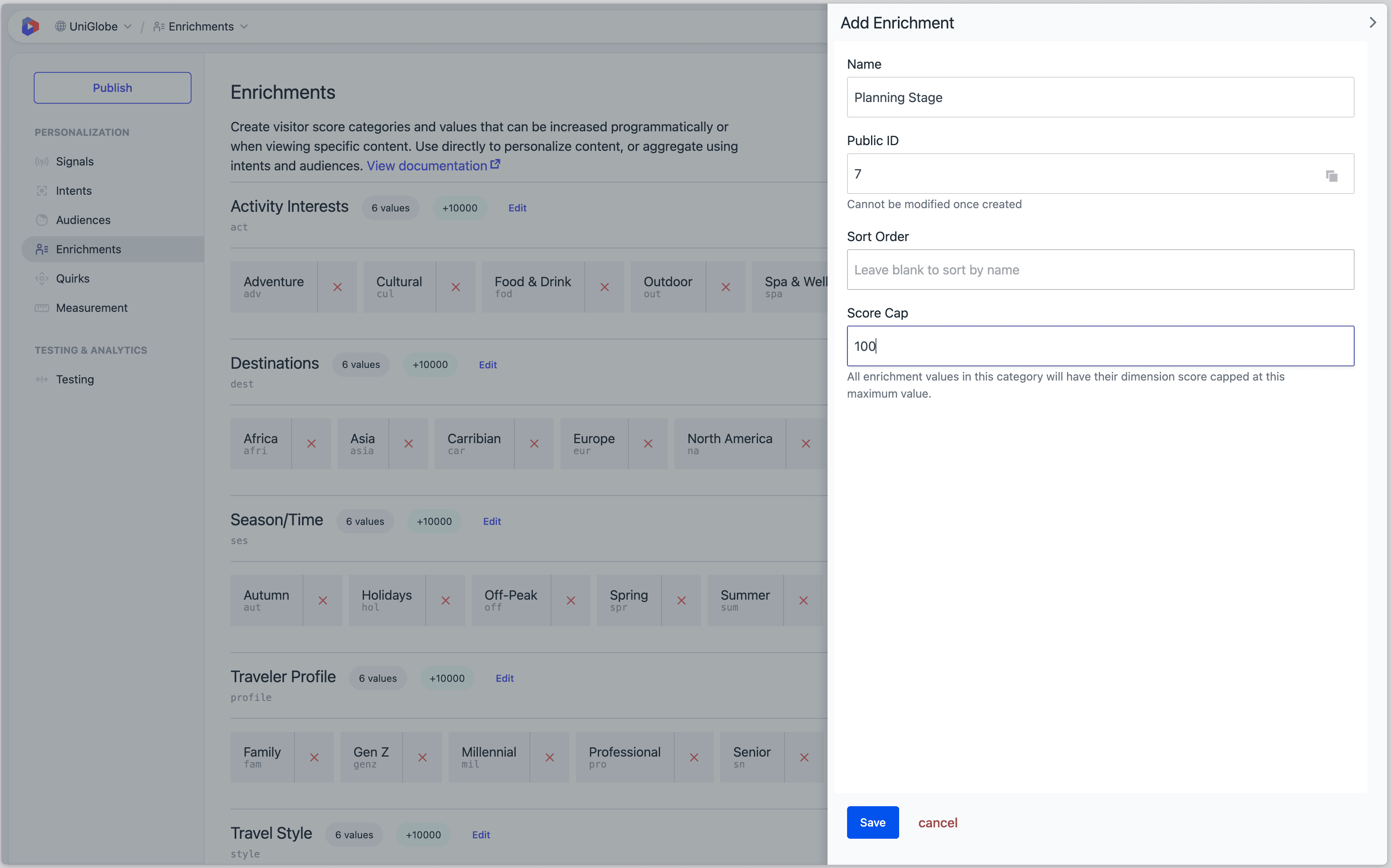The width and height of the screenshot is (1392, 868).
Task: Select the Europe value card
Action: [594, 444]
